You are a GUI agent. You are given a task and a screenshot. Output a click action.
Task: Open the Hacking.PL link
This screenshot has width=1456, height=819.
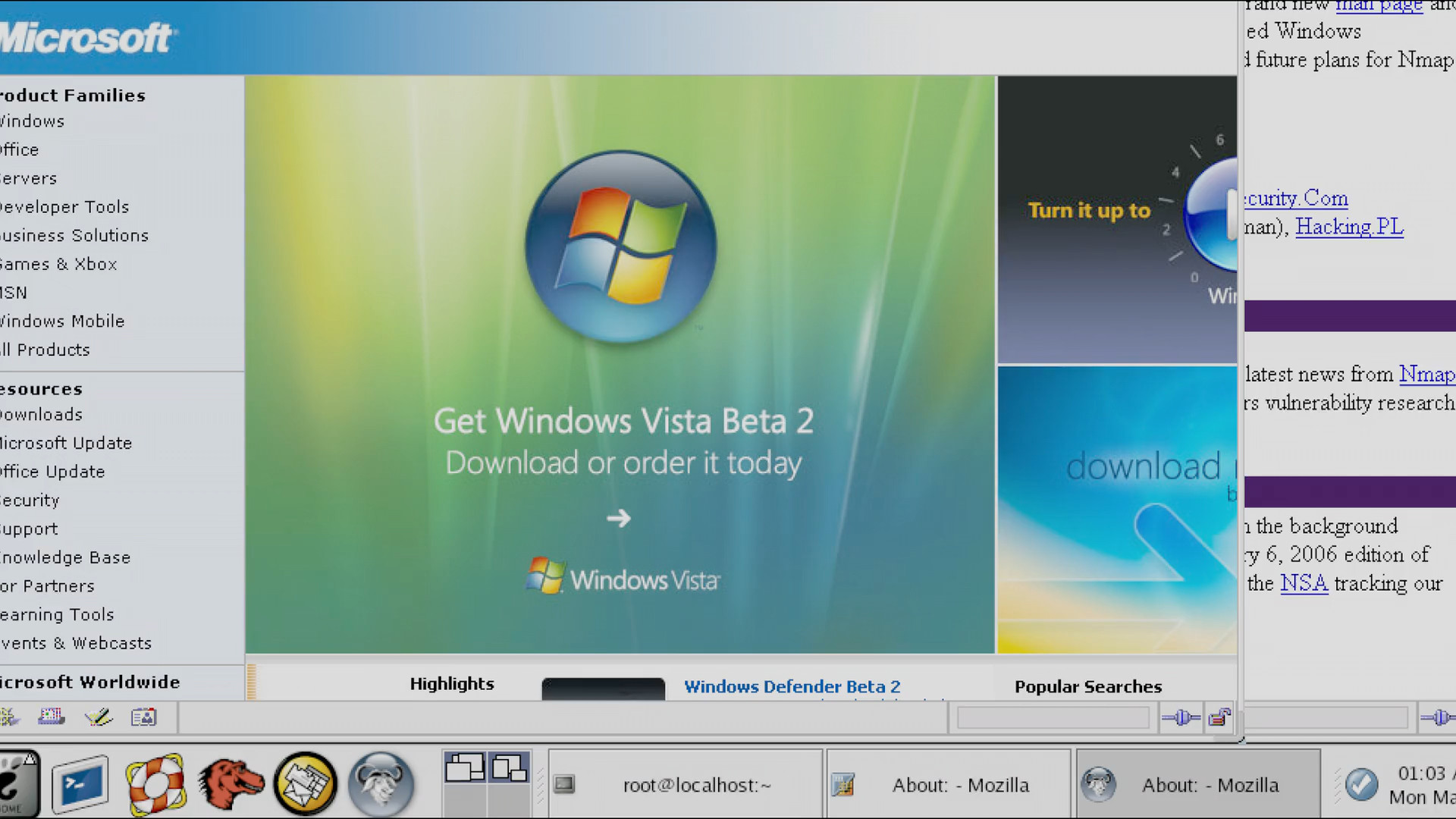(1349, 227)
